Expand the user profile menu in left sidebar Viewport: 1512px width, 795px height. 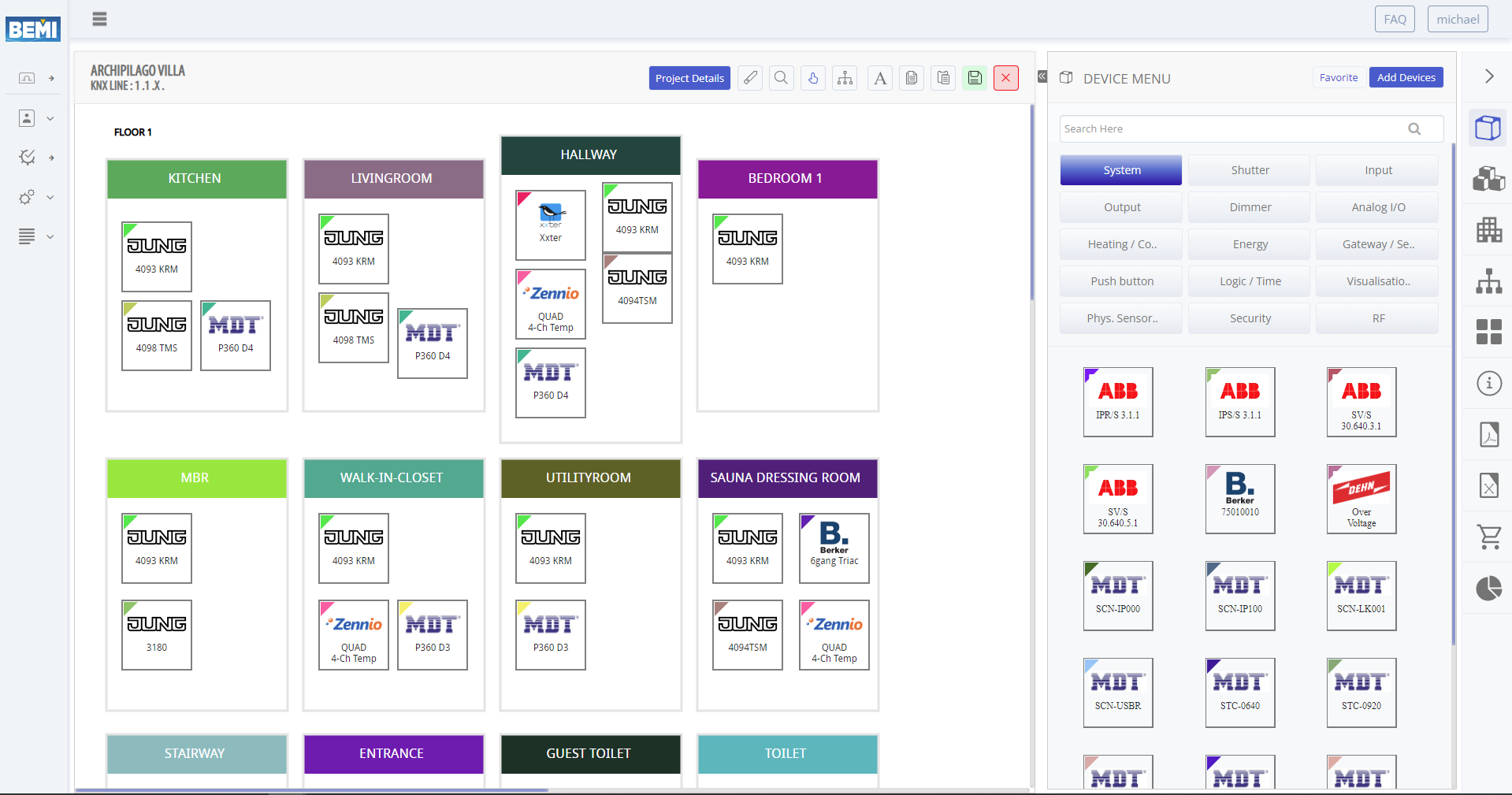(36, 118)
